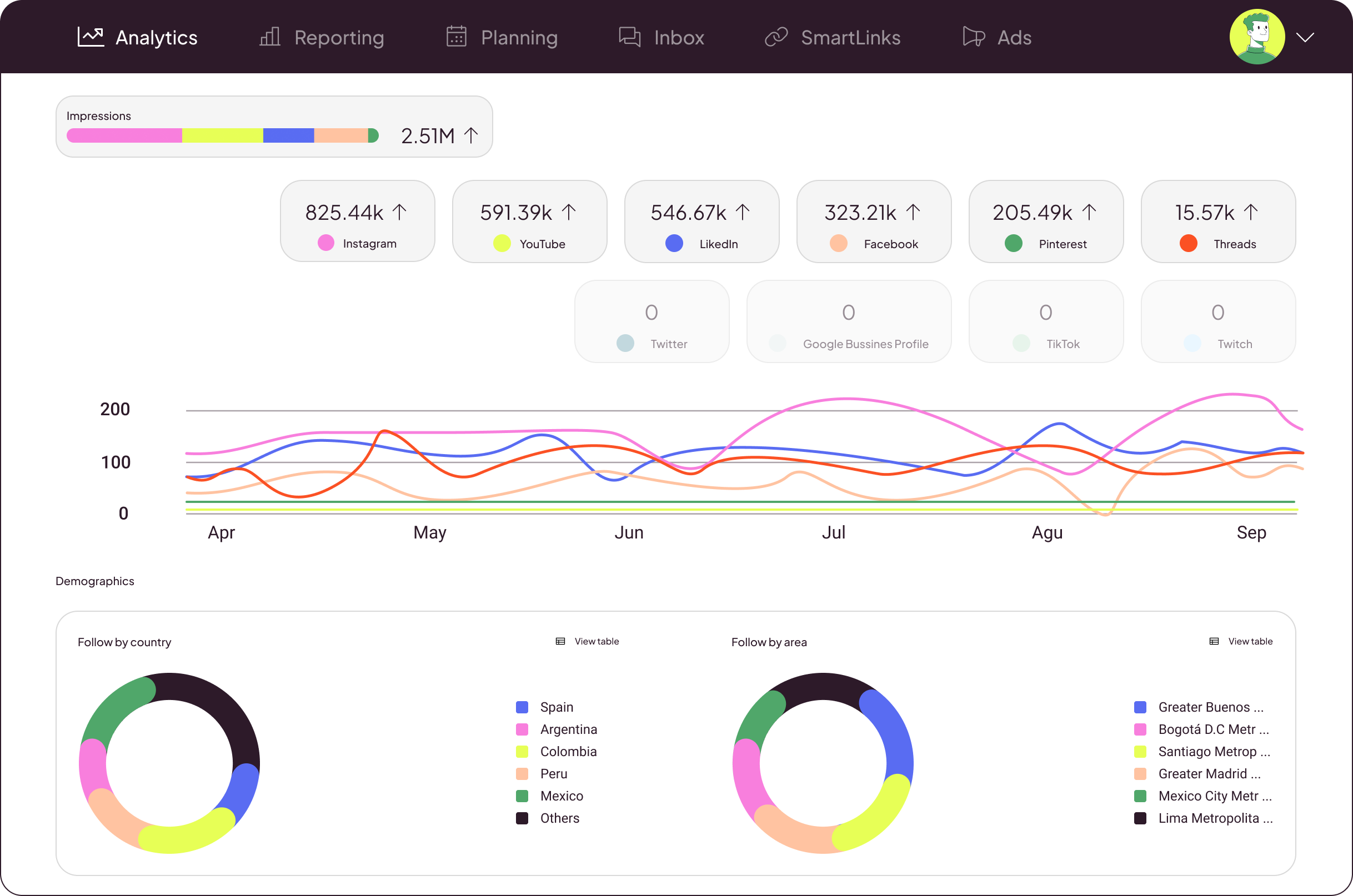Open View table for Follow by area
Screen dimensions: 1353x896
[1241, 642]
